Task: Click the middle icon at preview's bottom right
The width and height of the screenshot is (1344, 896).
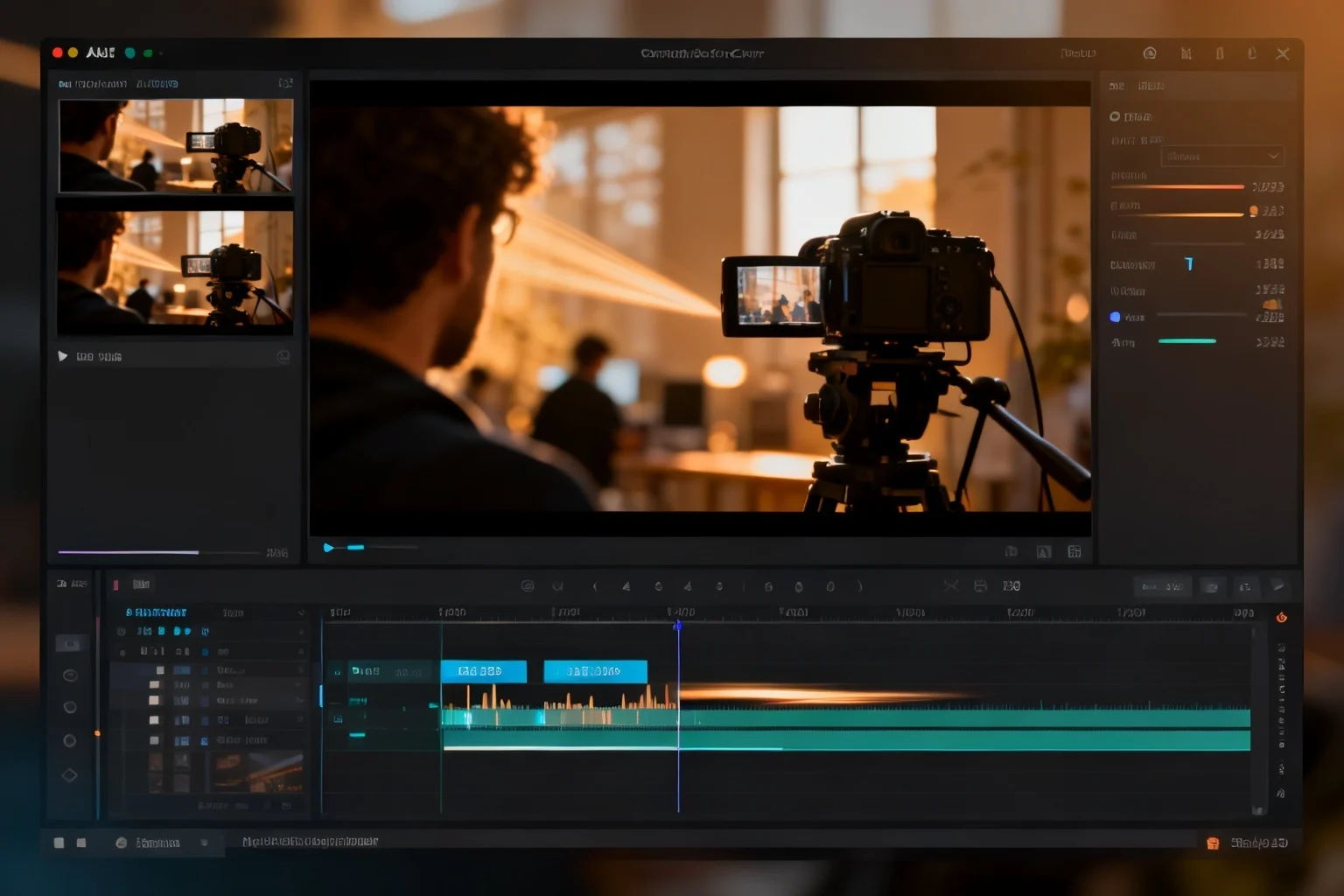Action: 1044,551
